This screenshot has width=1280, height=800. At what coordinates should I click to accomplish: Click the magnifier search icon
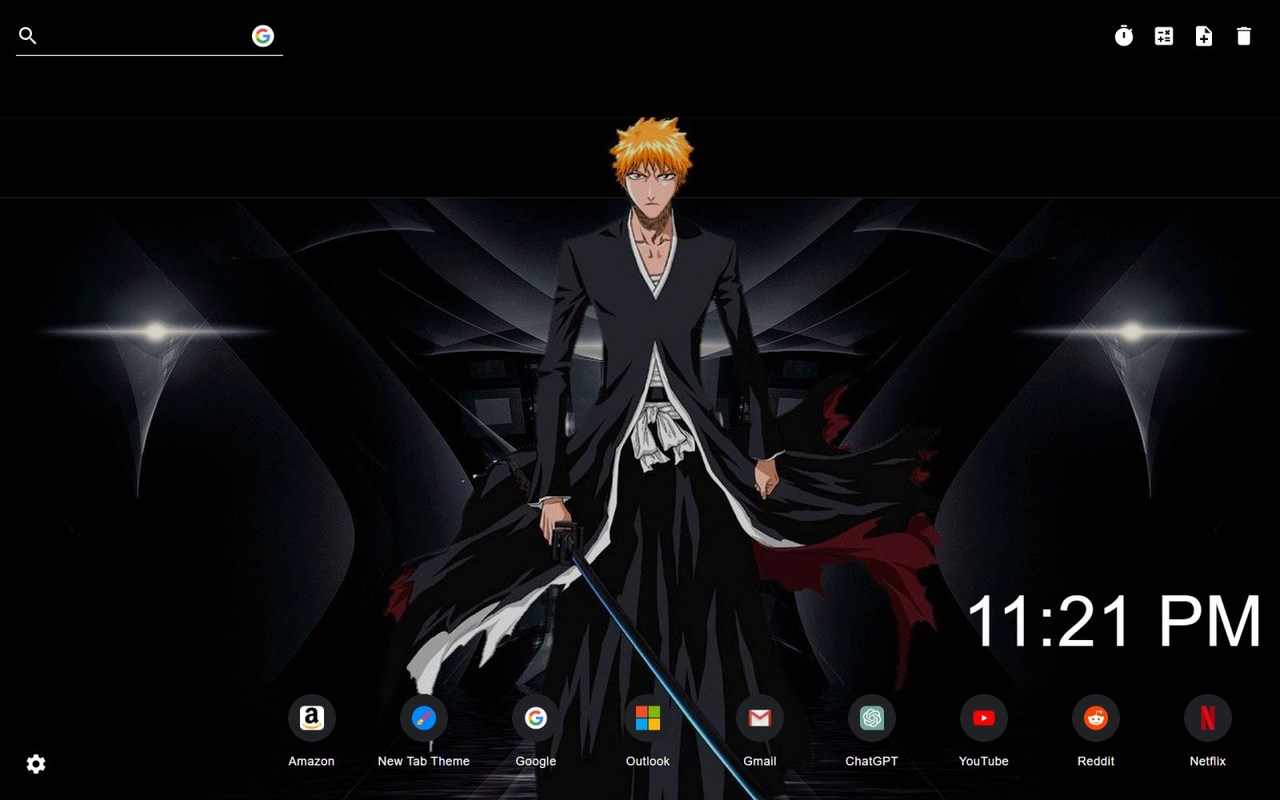28,36
